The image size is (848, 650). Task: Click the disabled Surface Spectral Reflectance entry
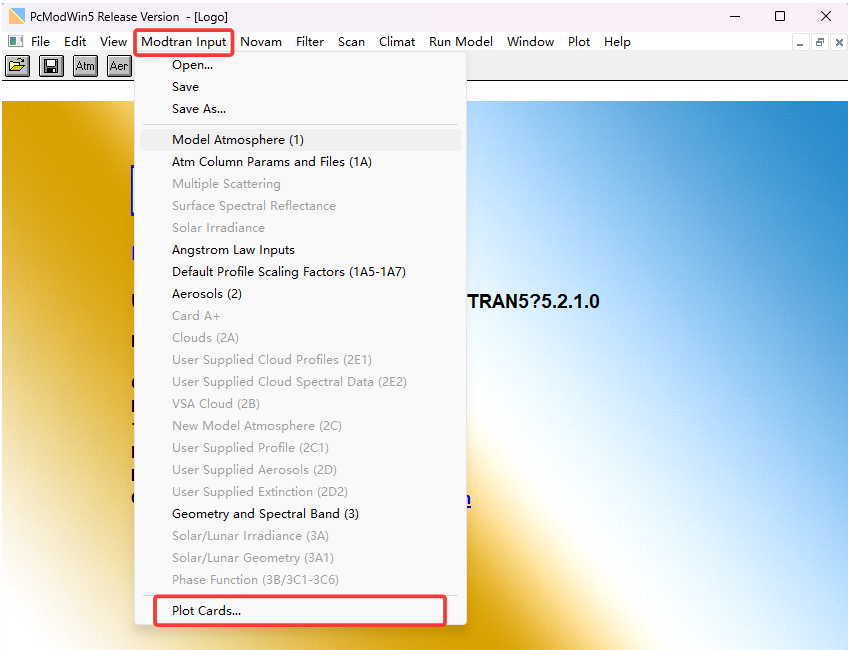click(300, 205)
